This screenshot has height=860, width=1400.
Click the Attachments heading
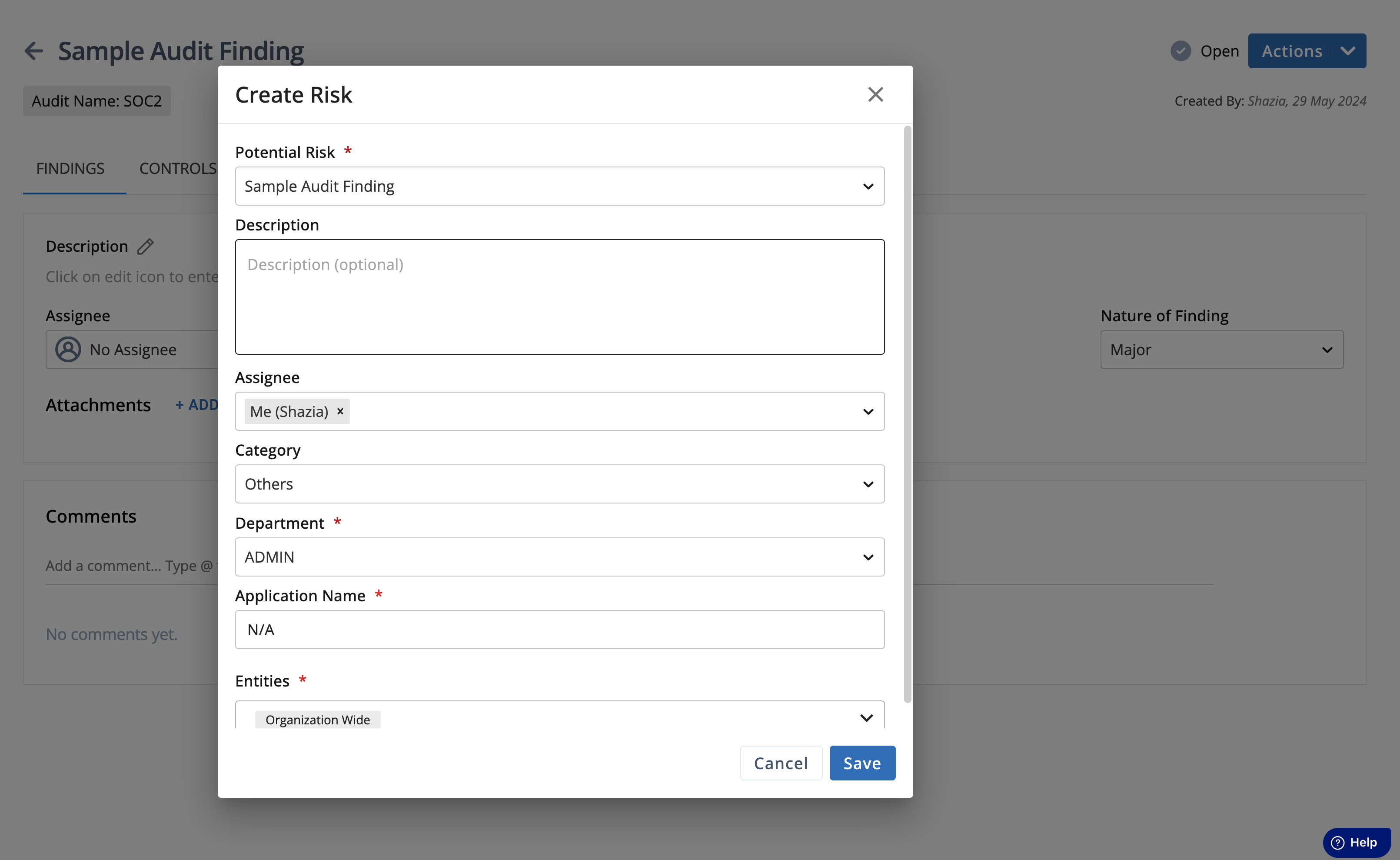click(x=98, y=405)
